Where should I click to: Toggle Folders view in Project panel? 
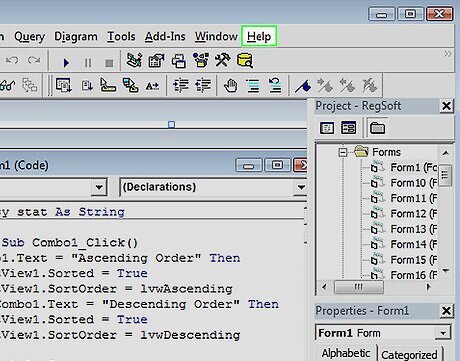coord(377,128)
